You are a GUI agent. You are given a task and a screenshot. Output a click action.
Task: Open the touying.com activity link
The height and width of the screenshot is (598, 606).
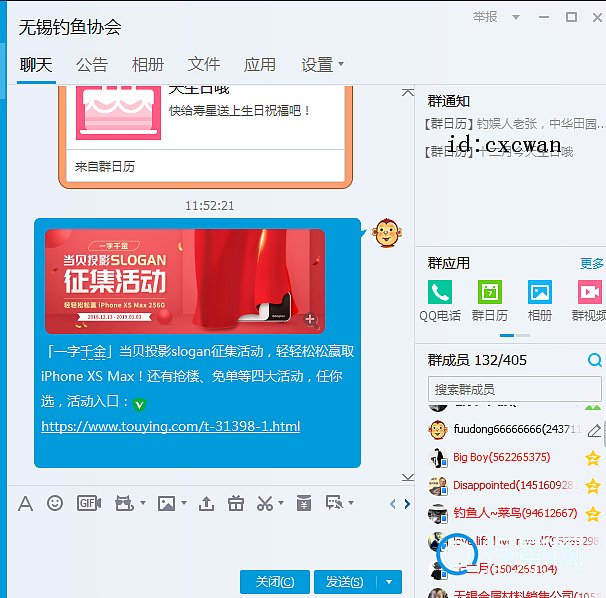tap(170, 426)
